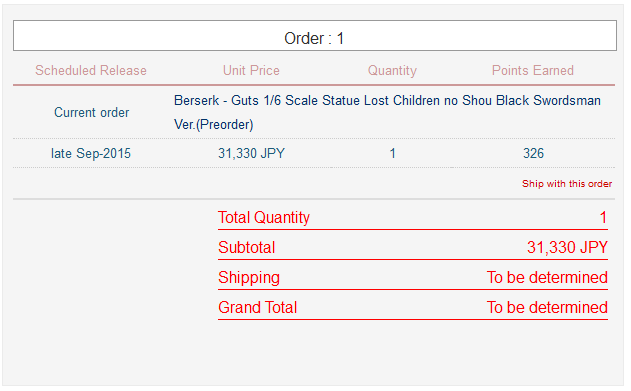
Task: Click the 31,330 JPY unit price cell
Action: (252, 153)
